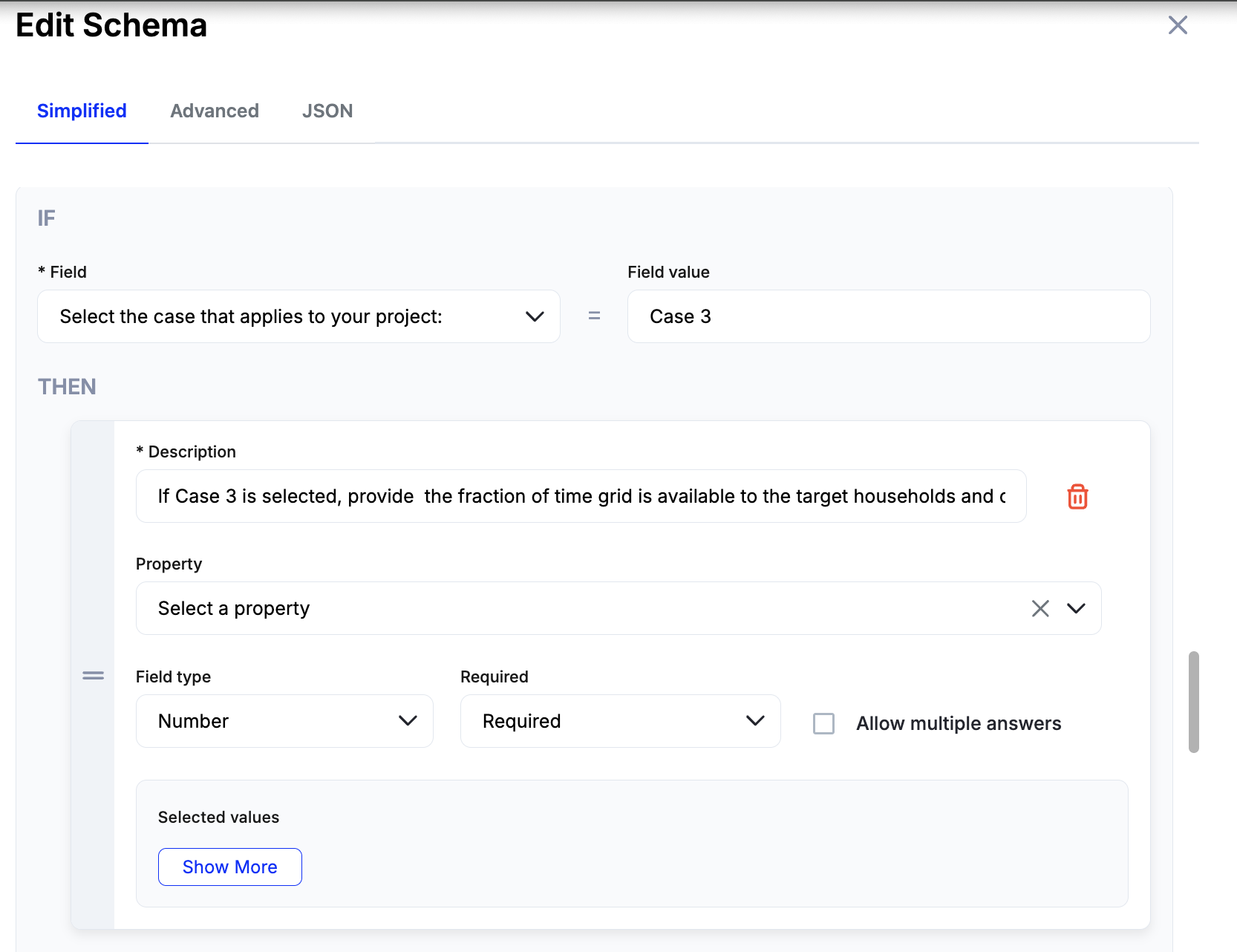The width and height of the screenshot is (1237, 952).
Task: Open the 'Select a property' dropdown
Action: (579, 609)
